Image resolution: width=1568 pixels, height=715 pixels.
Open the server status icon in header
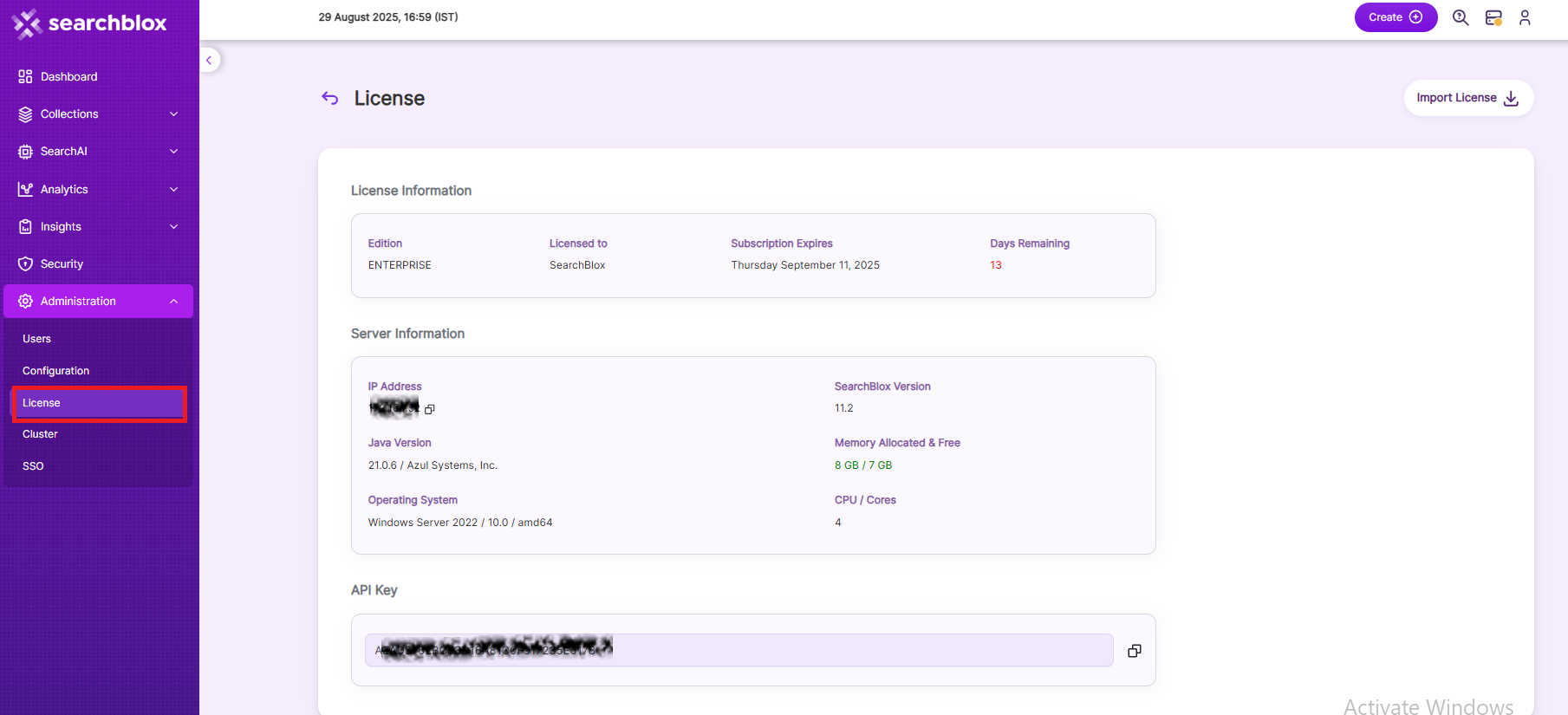[x=1493, y=17]
